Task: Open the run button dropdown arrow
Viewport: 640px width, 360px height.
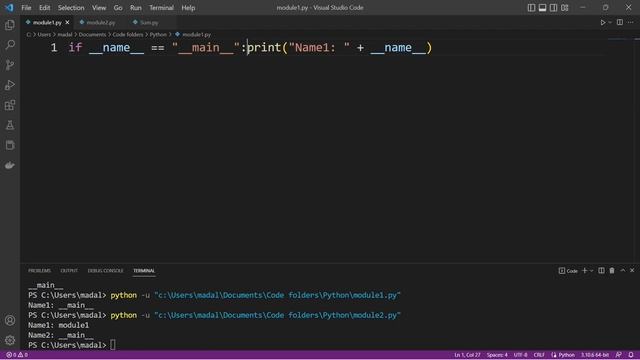Action: coord(610,22)
